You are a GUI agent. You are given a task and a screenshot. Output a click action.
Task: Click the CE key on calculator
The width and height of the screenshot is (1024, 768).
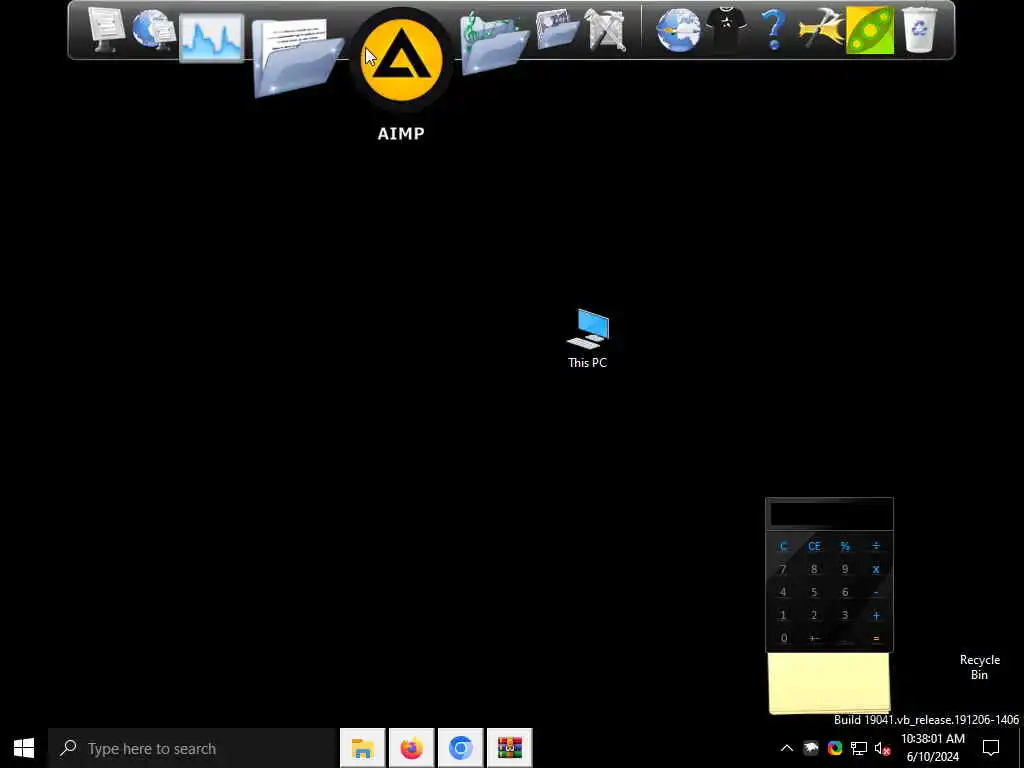(814, 546)
